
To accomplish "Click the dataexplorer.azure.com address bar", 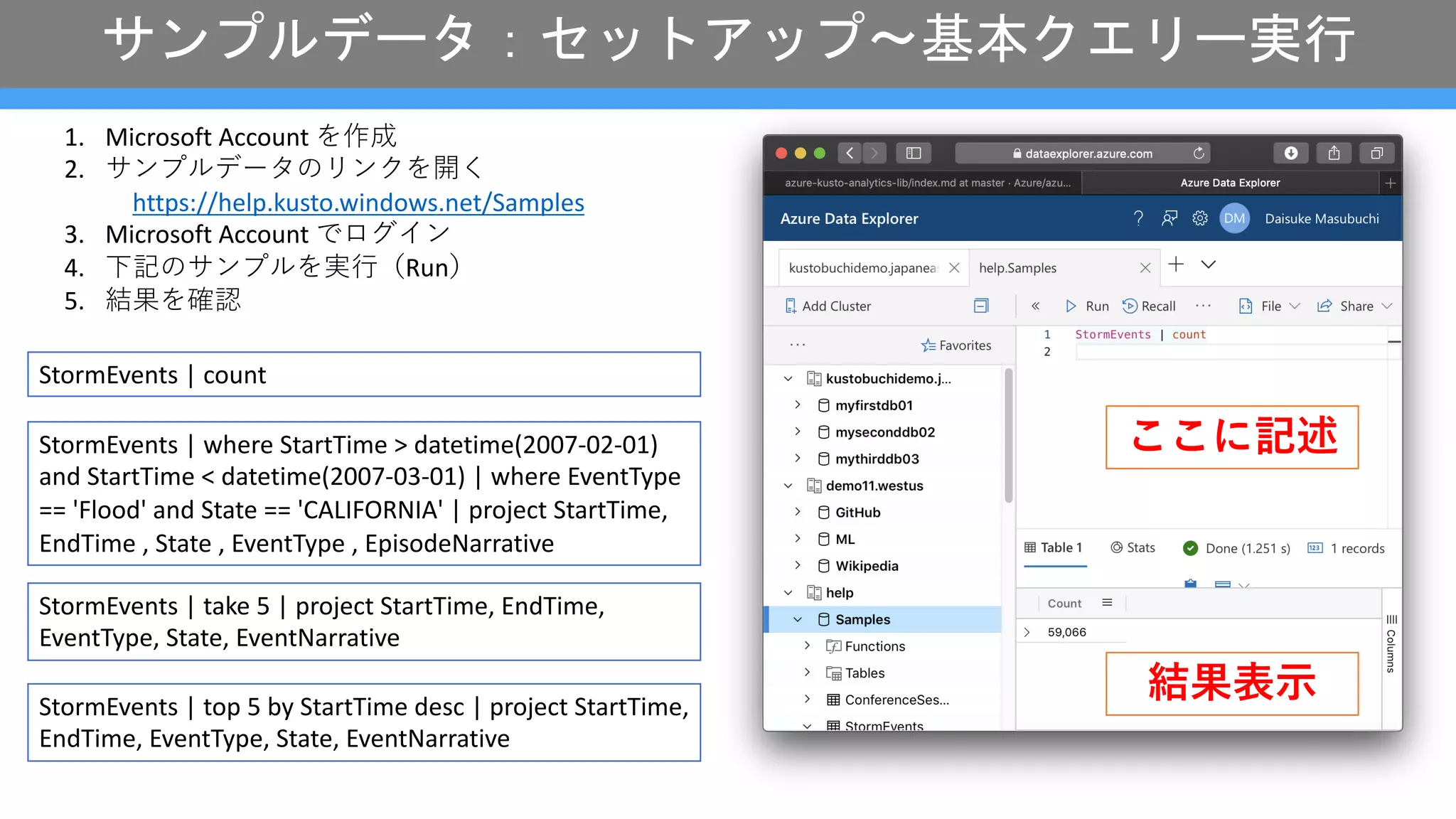I will [x=1082, y=153].
